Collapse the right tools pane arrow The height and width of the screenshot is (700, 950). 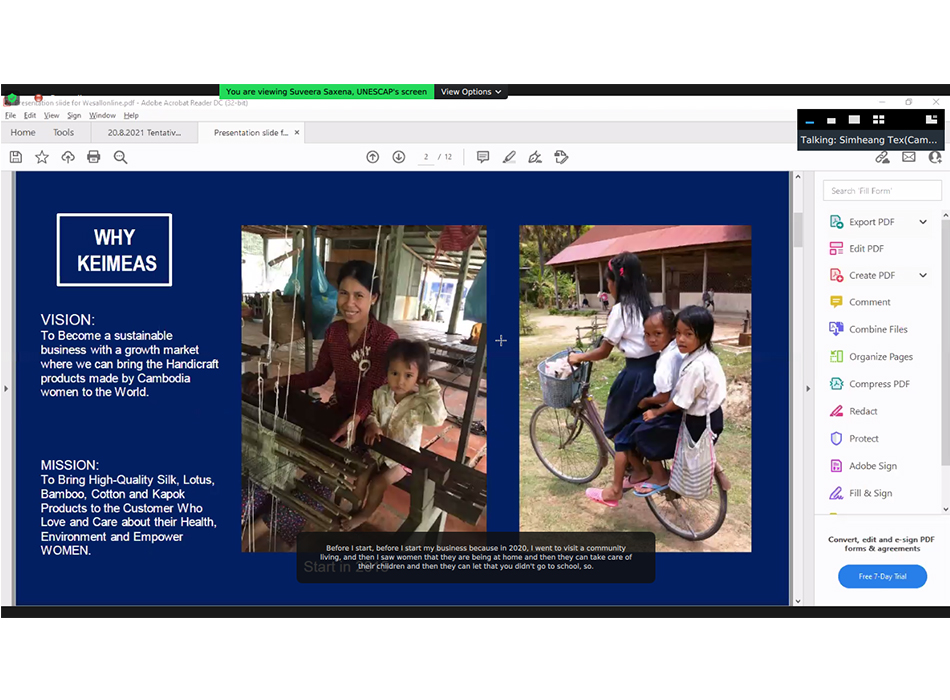click(x=808, y=388)
